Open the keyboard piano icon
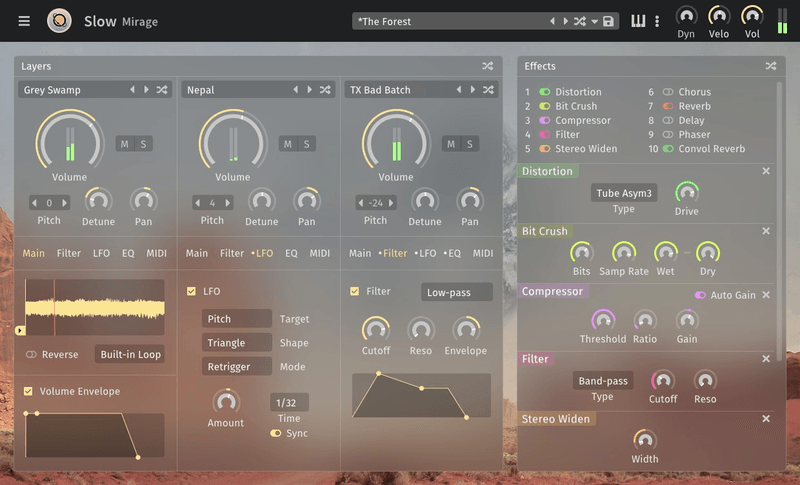800x485 pixels. click(638, 21)
